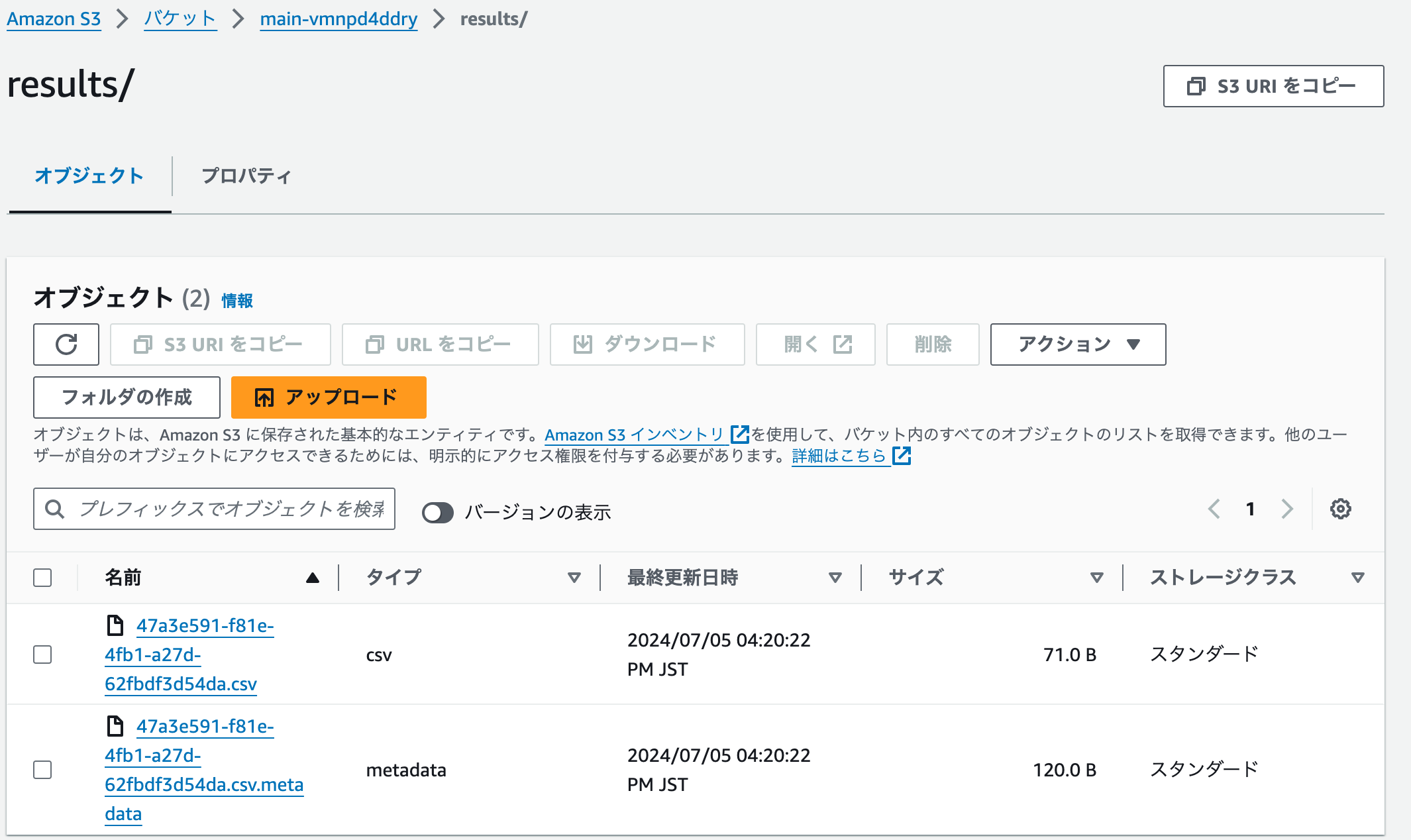
Task: Click the 開く external link icon
Action: [x=815, y=344]
